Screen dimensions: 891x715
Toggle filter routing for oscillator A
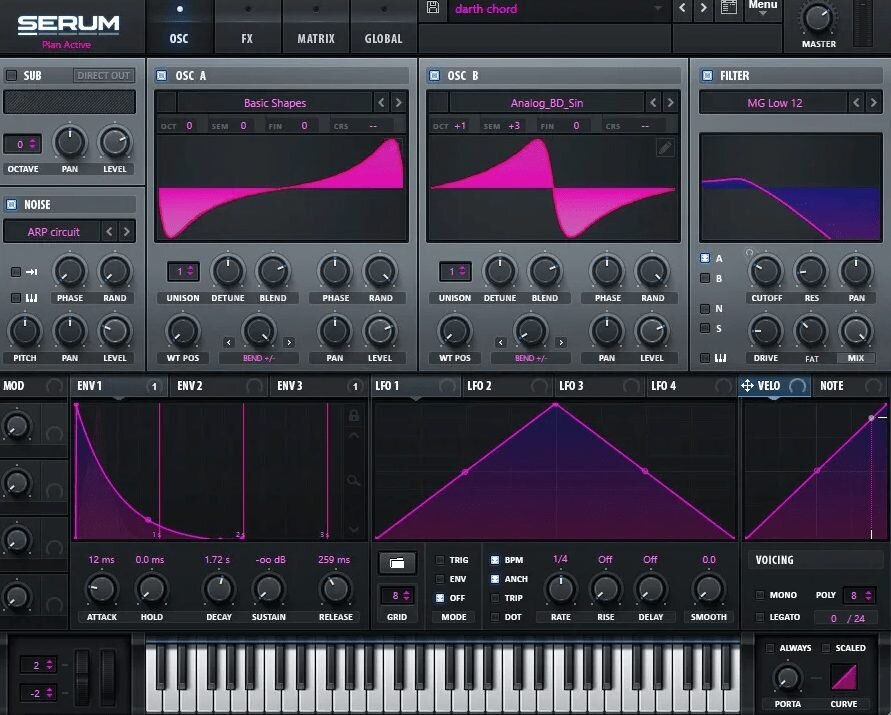tap(705, 258)
